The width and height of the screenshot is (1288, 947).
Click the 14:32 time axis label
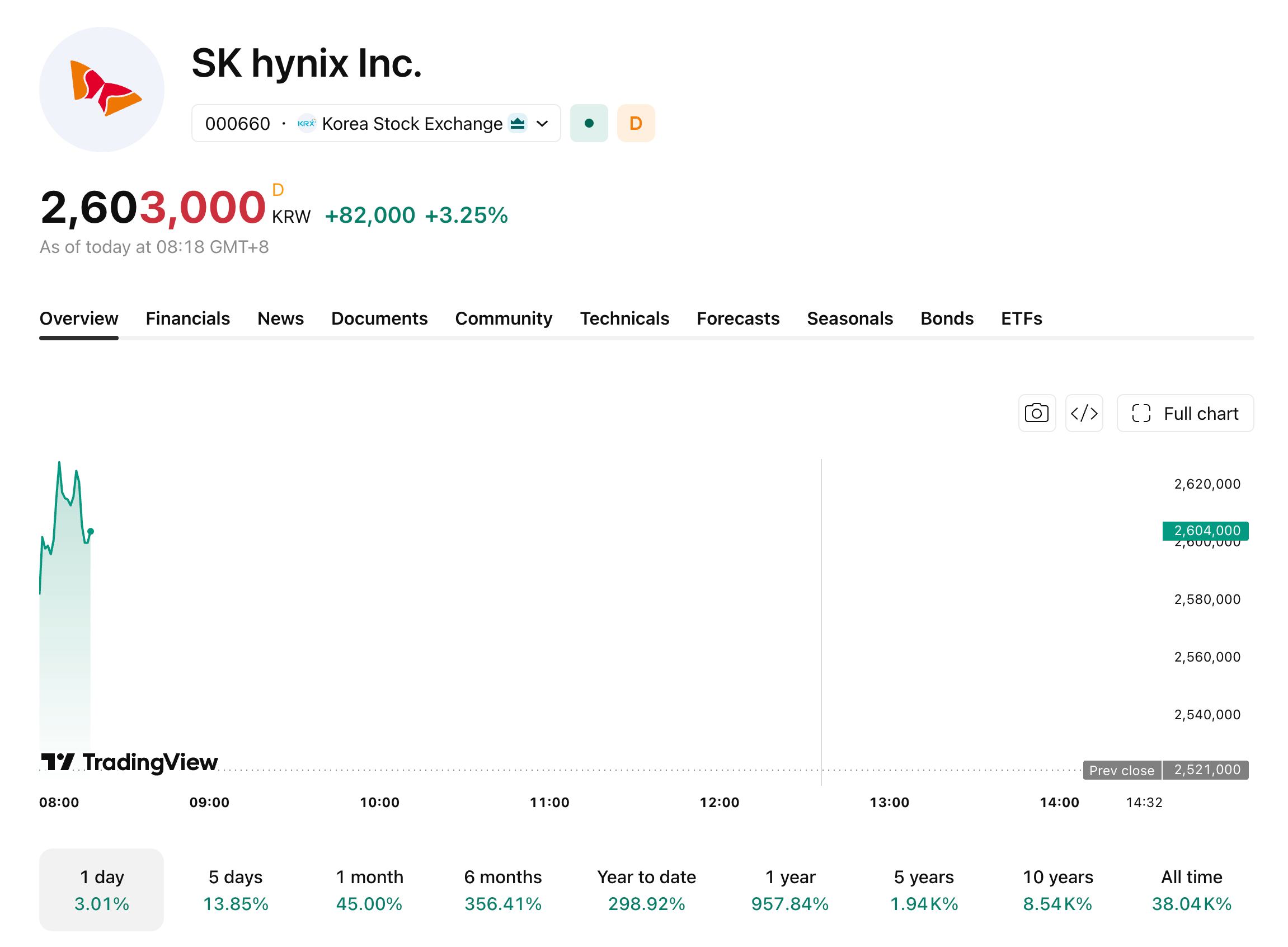(x=1144, y=803)
